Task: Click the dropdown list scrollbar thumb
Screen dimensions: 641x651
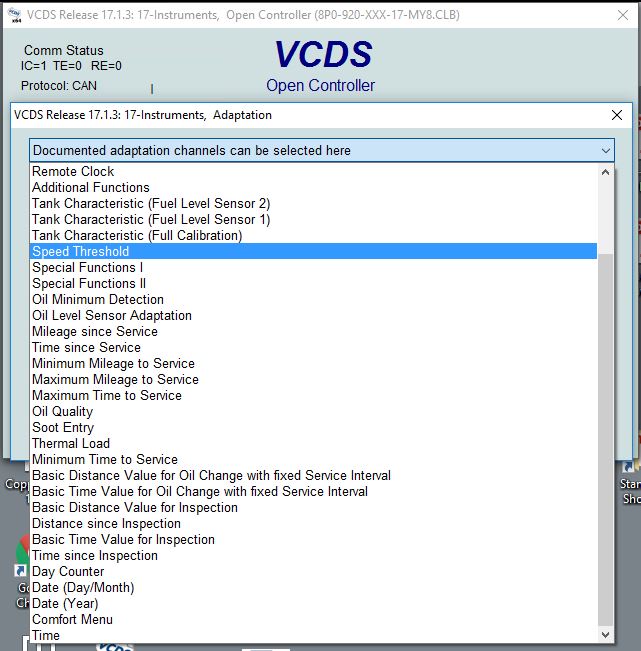Action: pos(605,440)
